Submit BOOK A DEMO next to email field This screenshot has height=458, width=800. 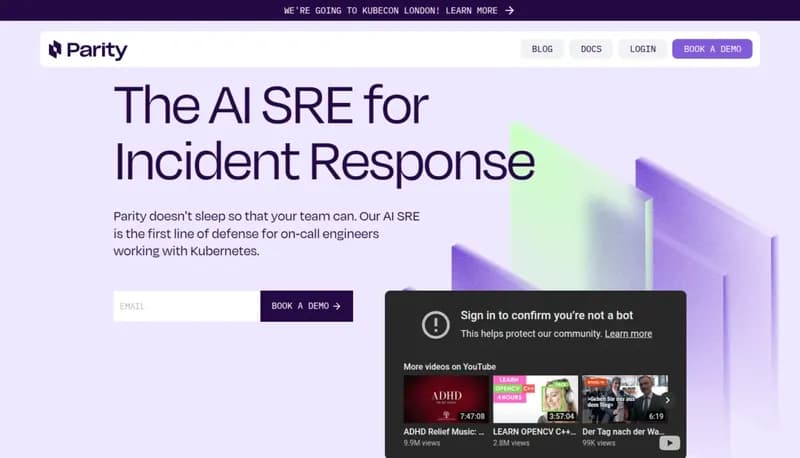coord(306,306)
